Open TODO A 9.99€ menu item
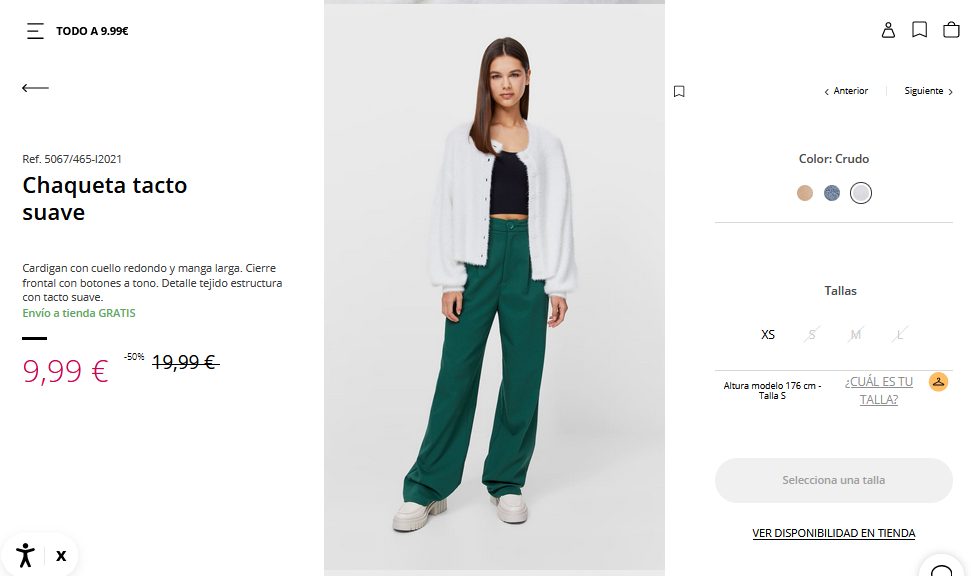 coord(92,31)
